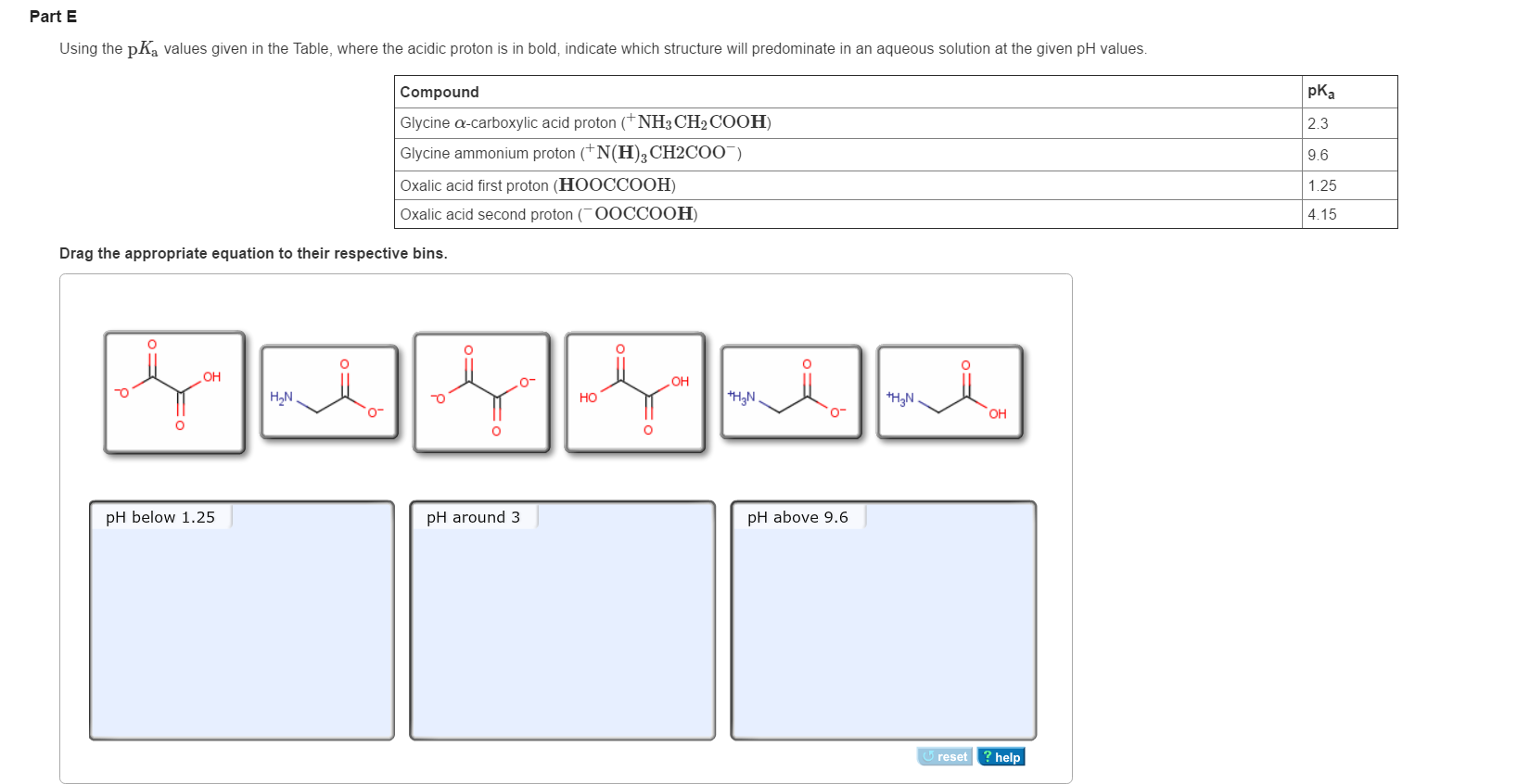This screenshot has height=784, width=1517.
Task: Click the Oxalic acid first proton row
Action: point(538,185)
